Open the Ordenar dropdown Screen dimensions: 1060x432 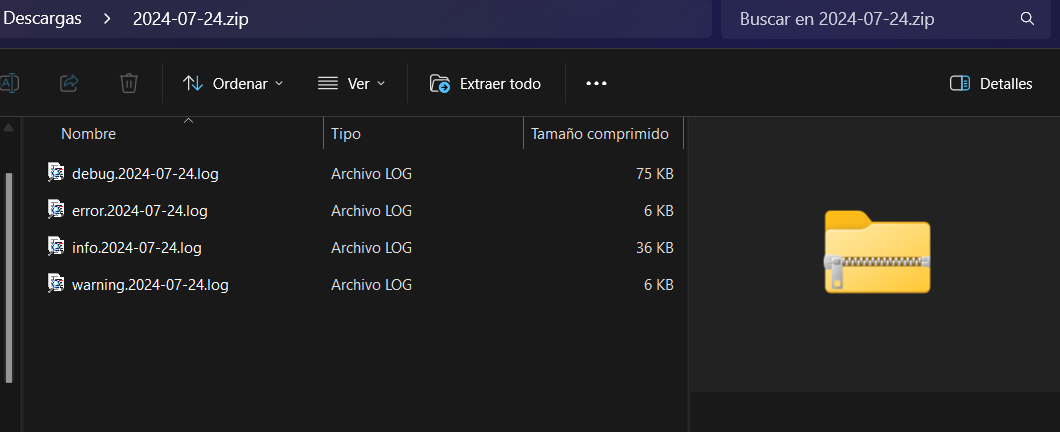(x=233, y=84)
